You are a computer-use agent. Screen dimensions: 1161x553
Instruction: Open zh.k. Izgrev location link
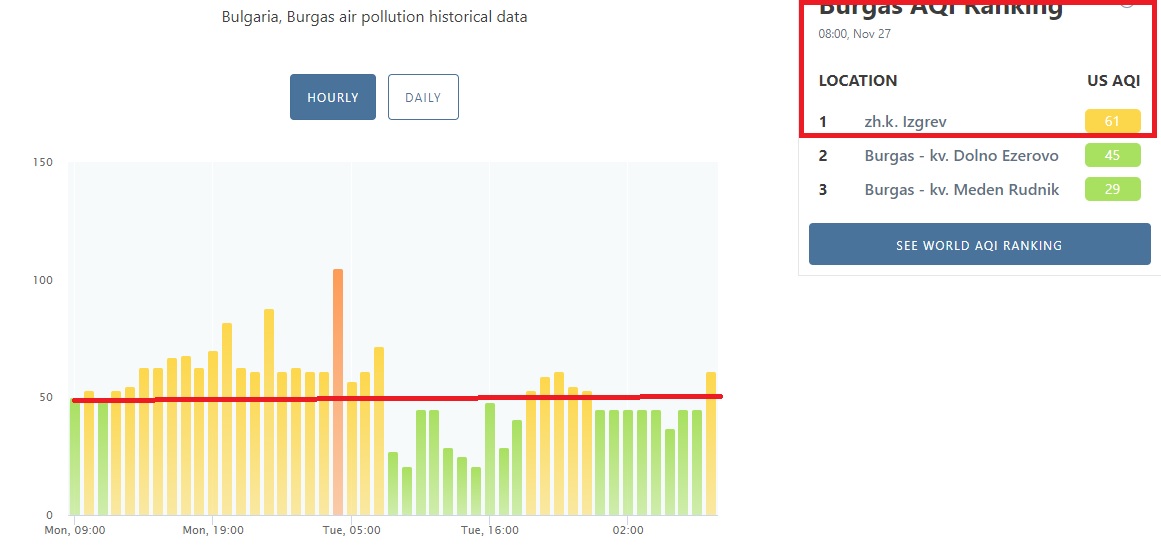click(x=905, y=121)
